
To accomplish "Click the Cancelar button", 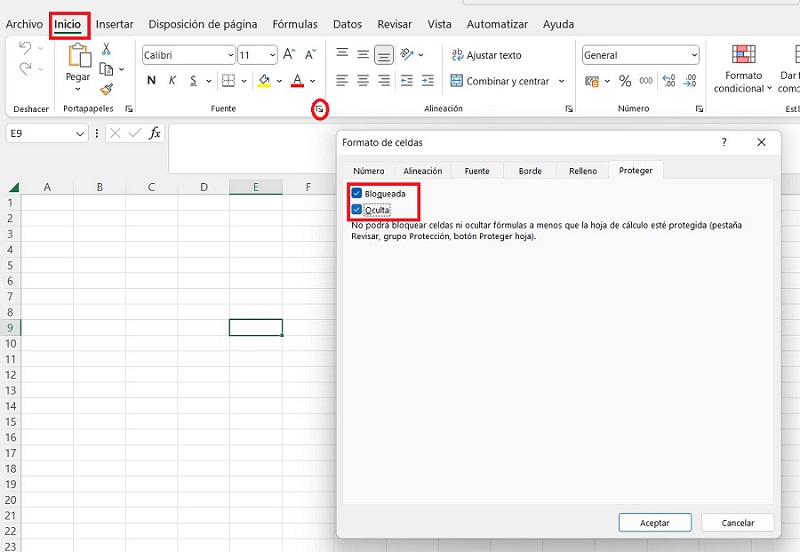I will [x=738, y=523].
